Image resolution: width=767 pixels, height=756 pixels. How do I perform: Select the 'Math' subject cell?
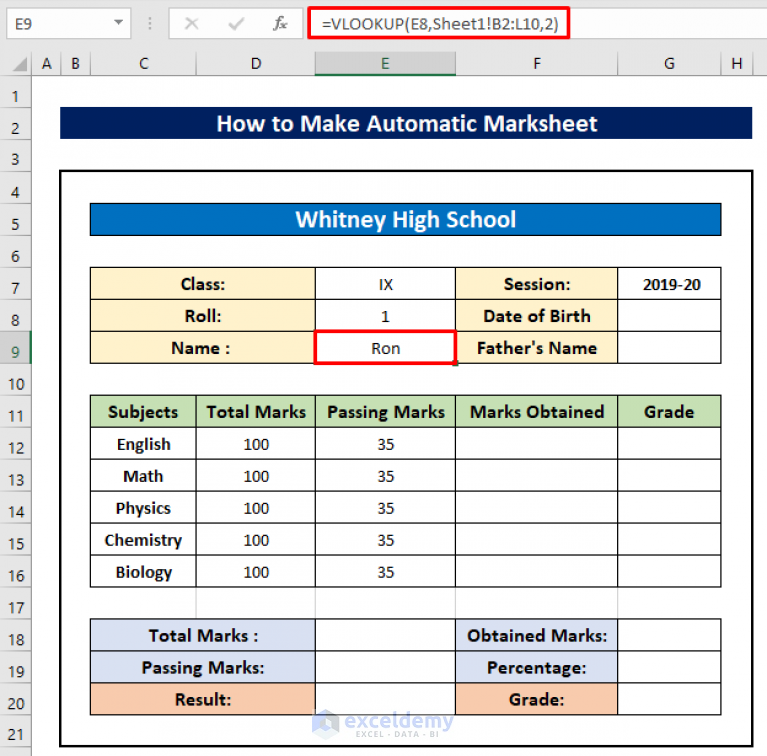pyautogui.click(x=143, y=476)
